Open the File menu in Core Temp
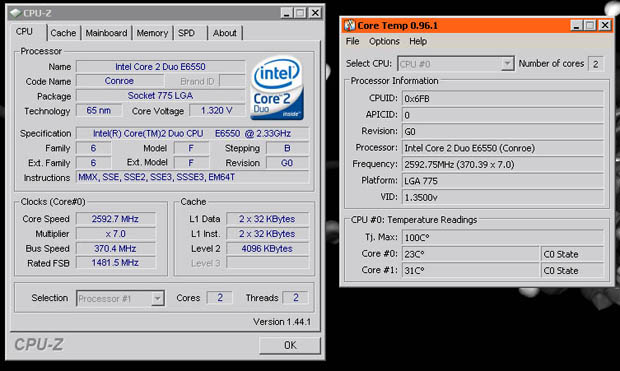 tap(352, 42)
